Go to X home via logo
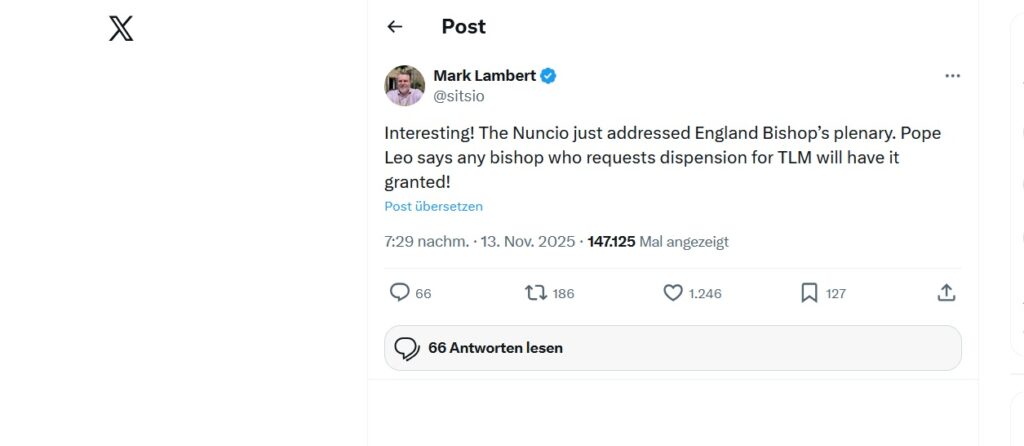 click(121, 28)
